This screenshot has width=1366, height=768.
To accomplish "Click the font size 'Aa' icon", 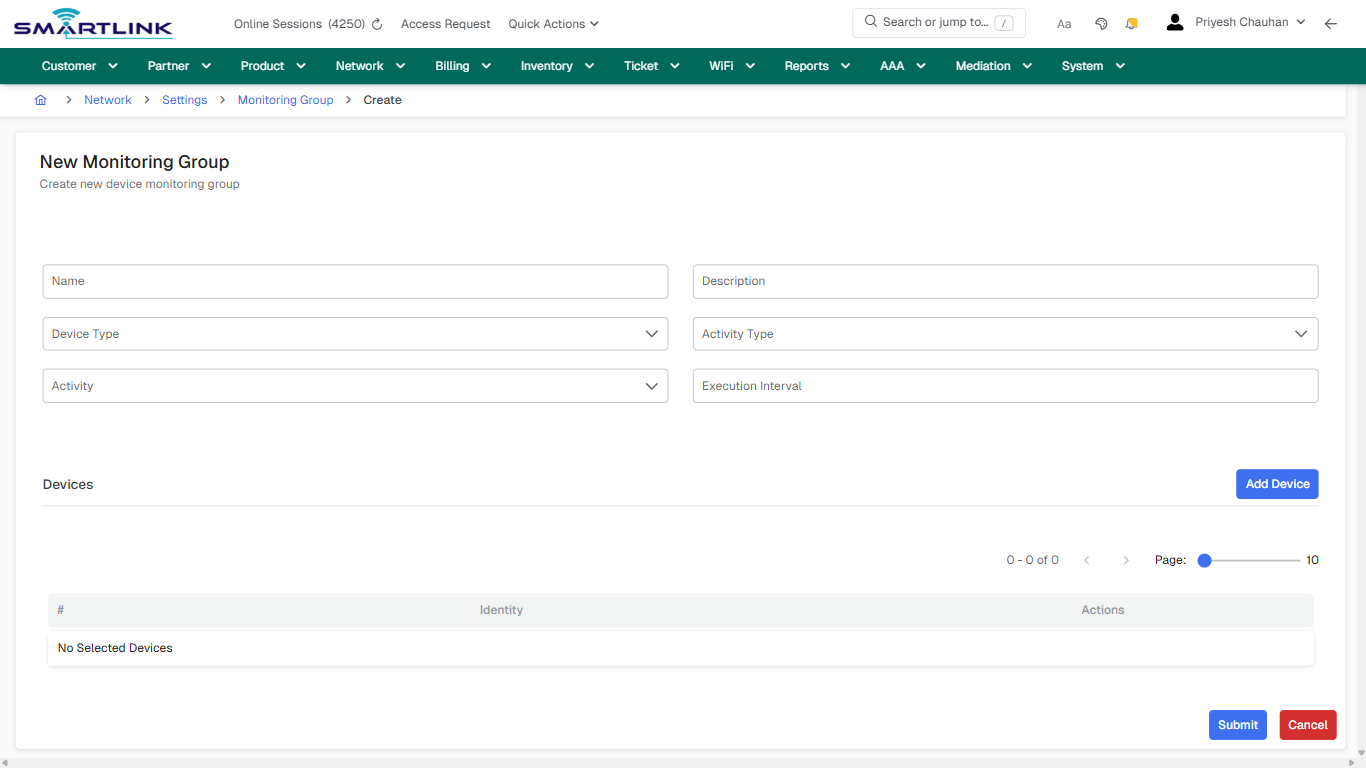I will click(x=1064, y=23).
